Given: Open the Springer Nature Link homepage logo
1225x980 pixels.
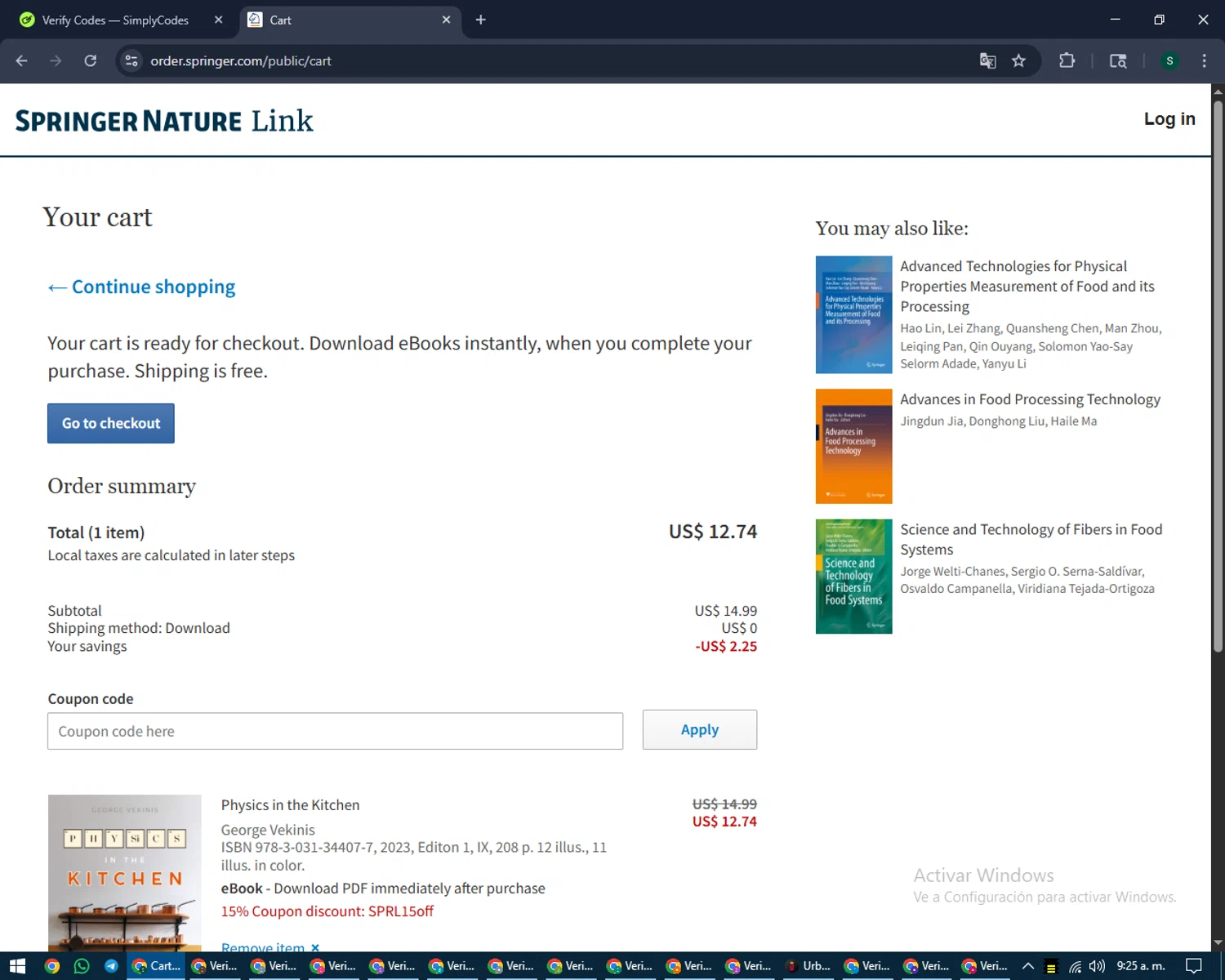Looking at the screenshot, I should [x=164, y=121].
